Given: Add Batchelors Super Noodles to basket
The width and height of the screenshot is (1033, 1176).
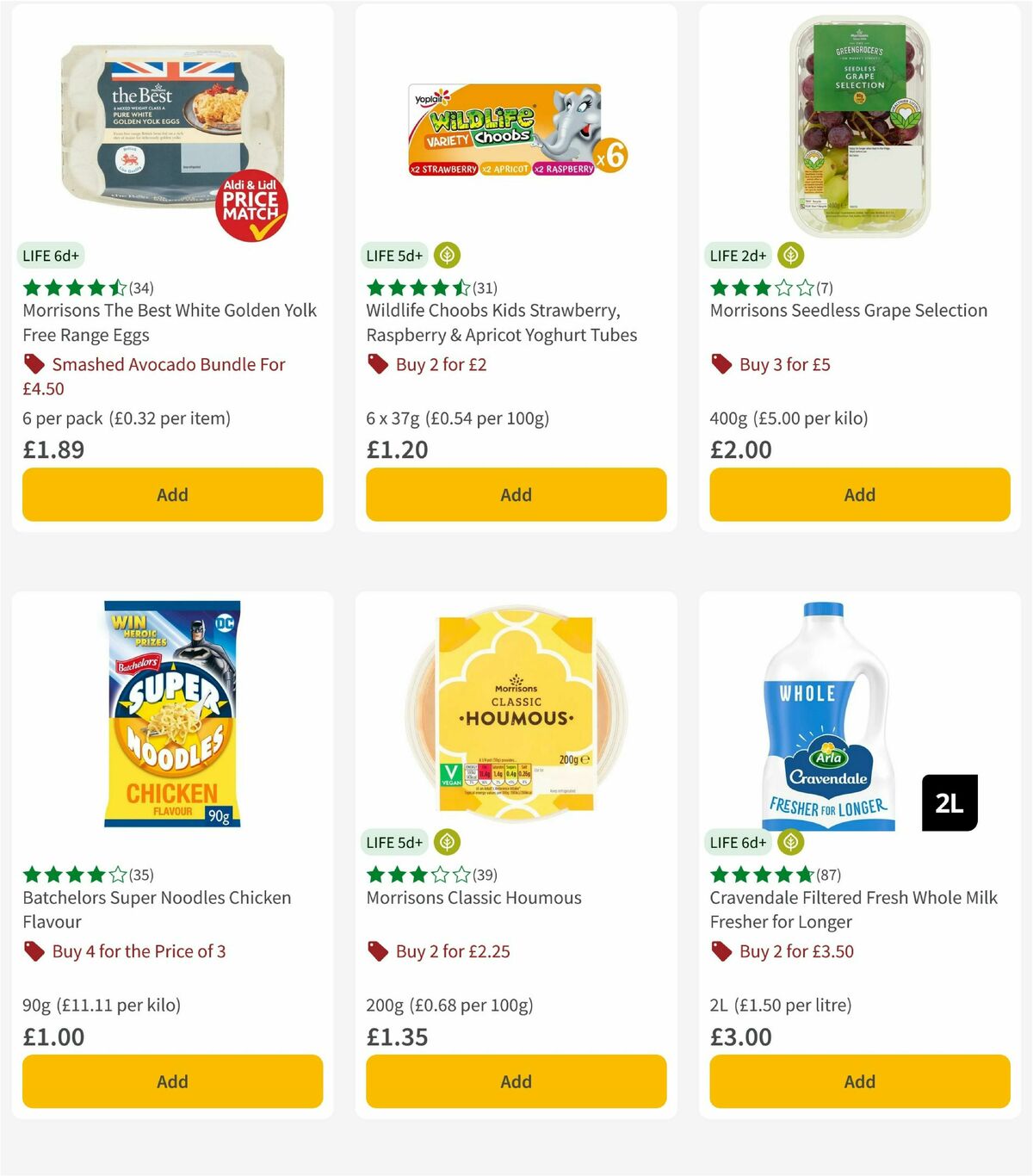Looking at the screenshot, I should tap(172, 1081).
